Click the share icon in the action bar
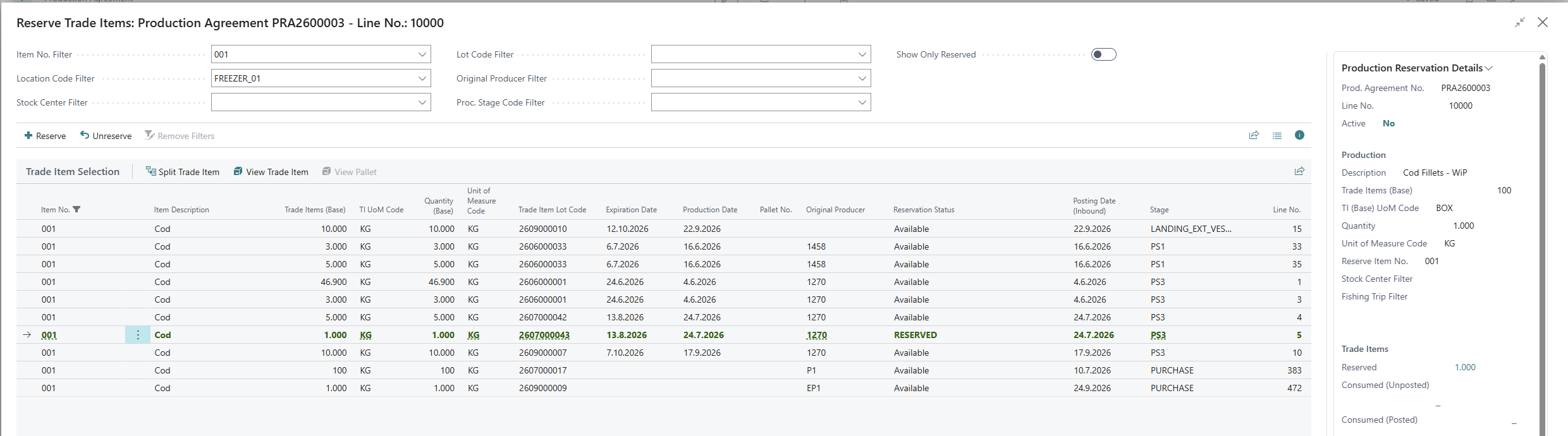 tap(1254, 135)
